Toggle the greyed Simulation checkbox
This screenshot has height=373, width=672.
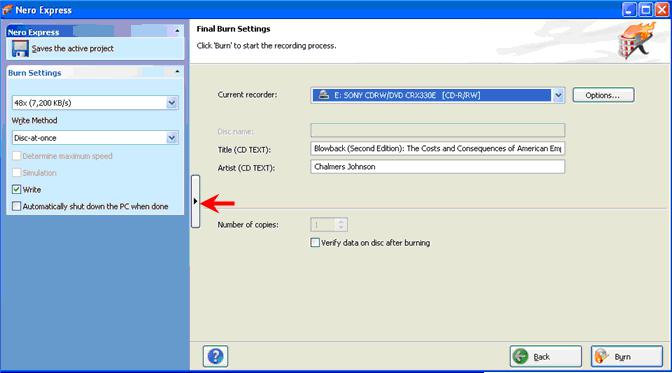[16, 173]
